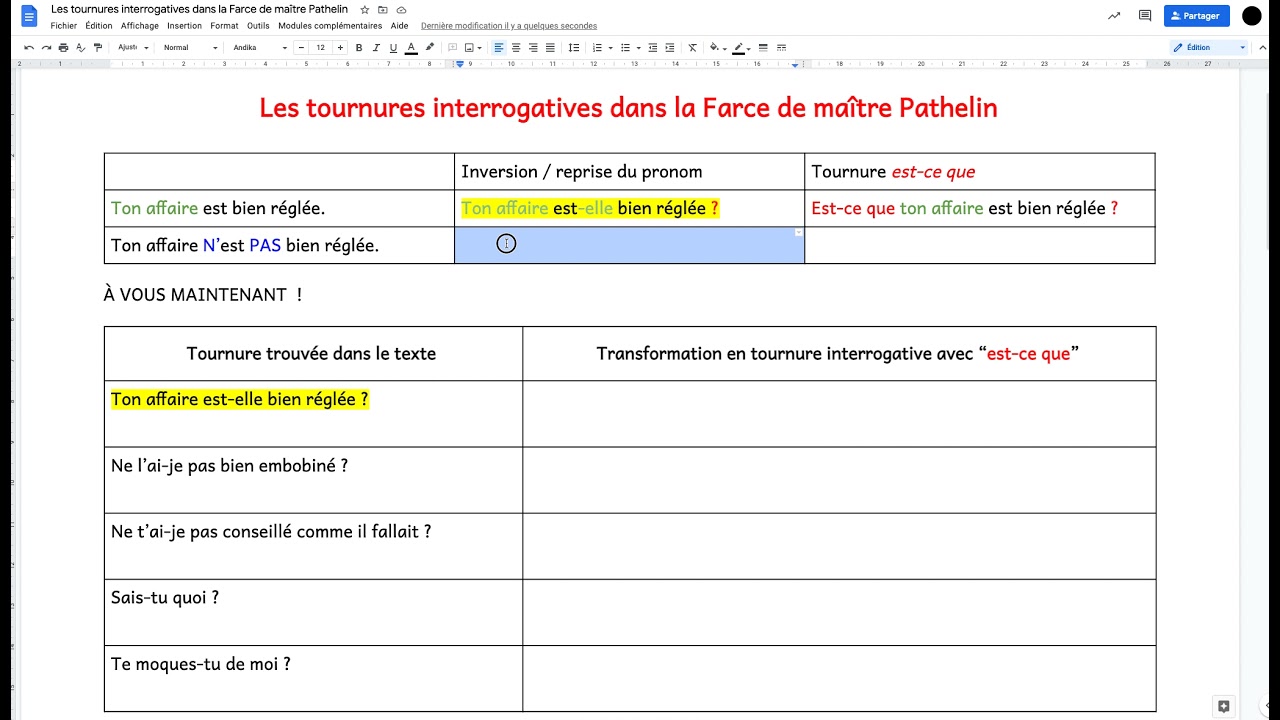Viewport: 1280px width, 720px height.
Task: Run spelling and grammar check
Action: (80, 47)
